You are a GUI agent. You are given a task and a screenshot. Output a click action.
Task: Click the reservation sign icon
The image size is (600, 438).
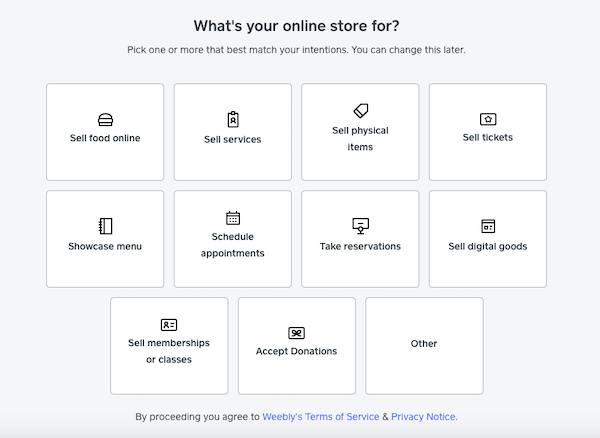[360, 226]
